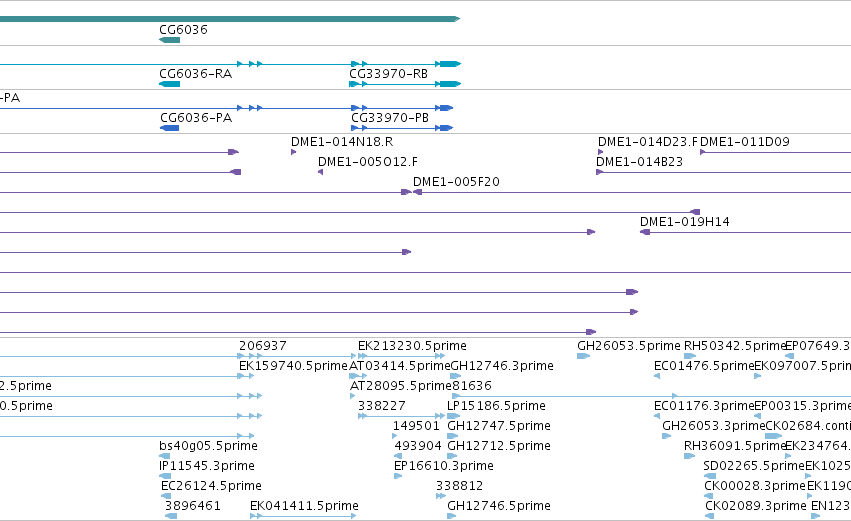Select GH26053.5prime EST label
The height and width of the screenshot is (521, 851).
point(628,346)
